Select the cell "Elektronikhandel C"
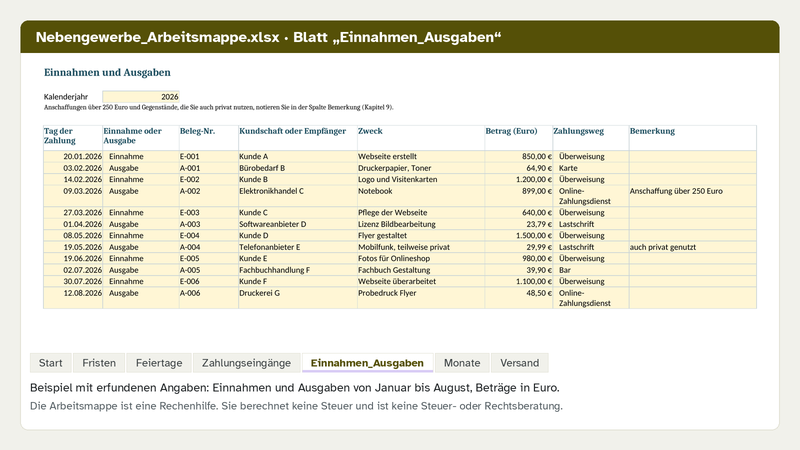Viewport: 800px width, 450px height. pyautogui.click(x=298, y=196)
